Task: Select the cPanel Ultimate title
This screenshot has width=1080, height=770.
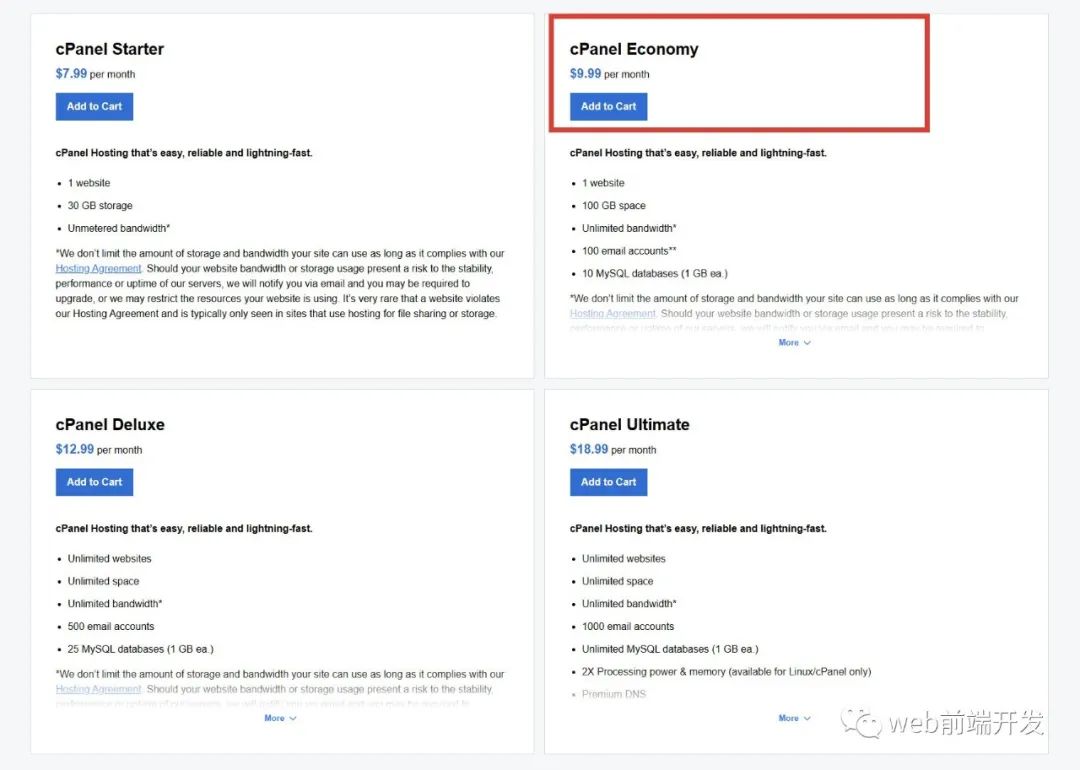Action: click(x=629, y=424)
